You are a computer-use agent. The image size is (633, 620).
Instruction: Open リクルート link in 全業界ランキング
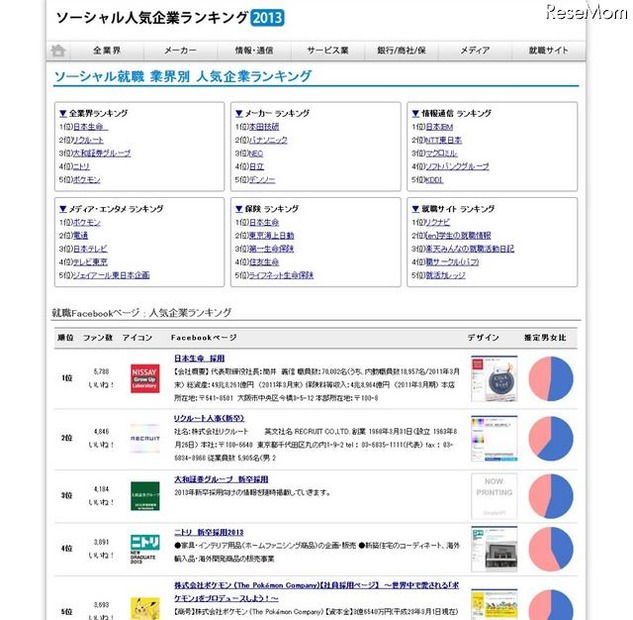click(x=88, y=140)
